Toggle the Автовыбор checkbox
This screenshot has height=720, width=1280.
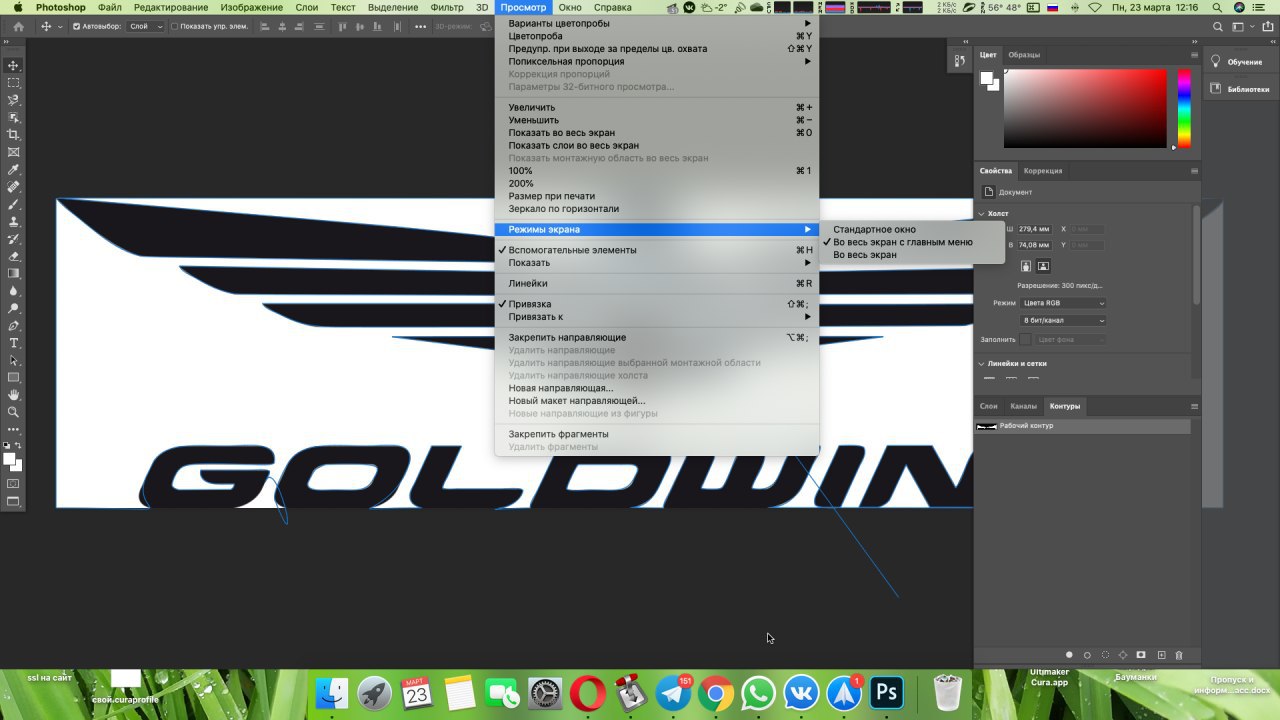[77, 26]
